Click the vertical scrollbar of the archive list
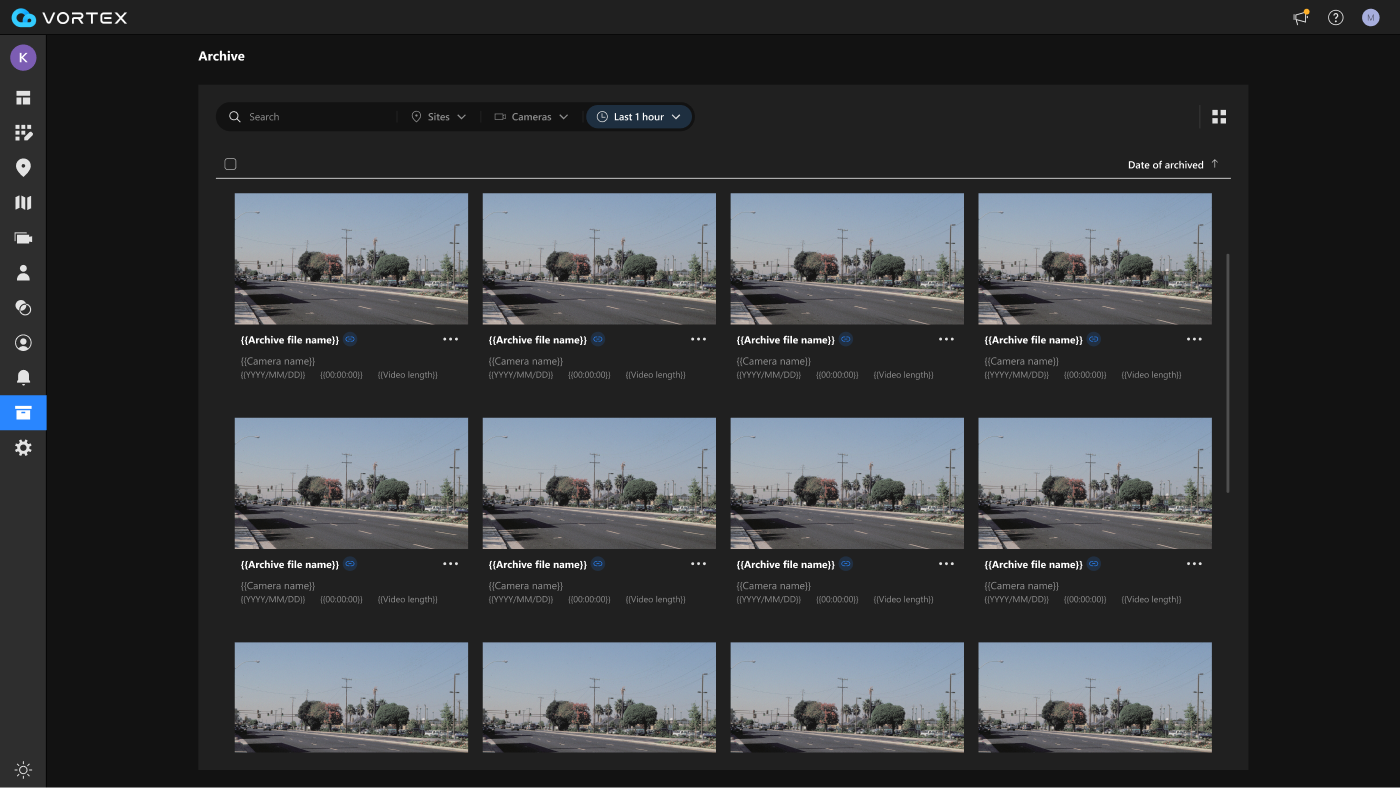Image resolution: width=1400 pixels, height=788 pixels. (1228, 372)
